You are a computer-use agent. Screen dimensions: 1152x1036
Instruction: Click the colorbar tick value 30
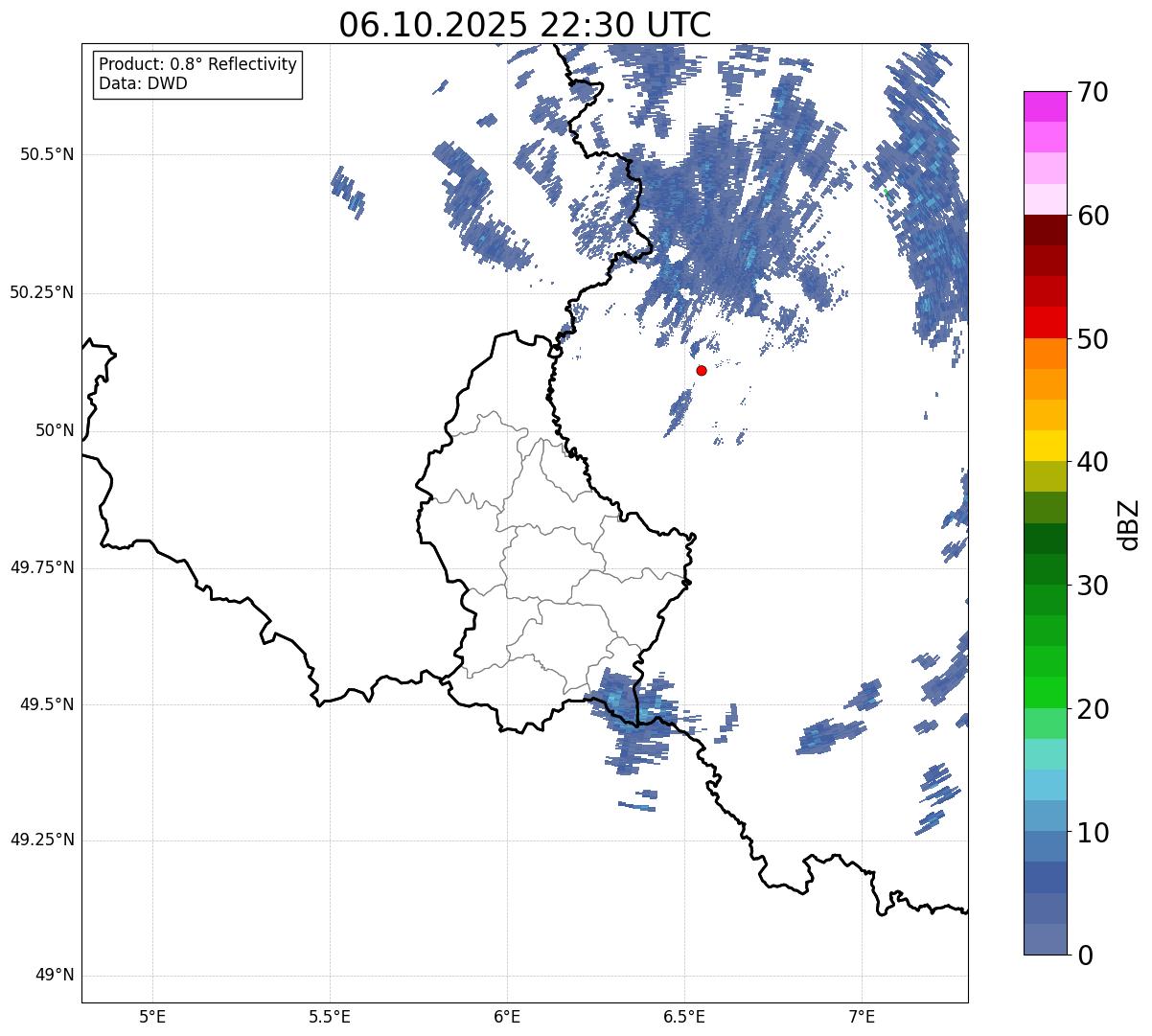pyautogui.click(x=1093, y=586)
